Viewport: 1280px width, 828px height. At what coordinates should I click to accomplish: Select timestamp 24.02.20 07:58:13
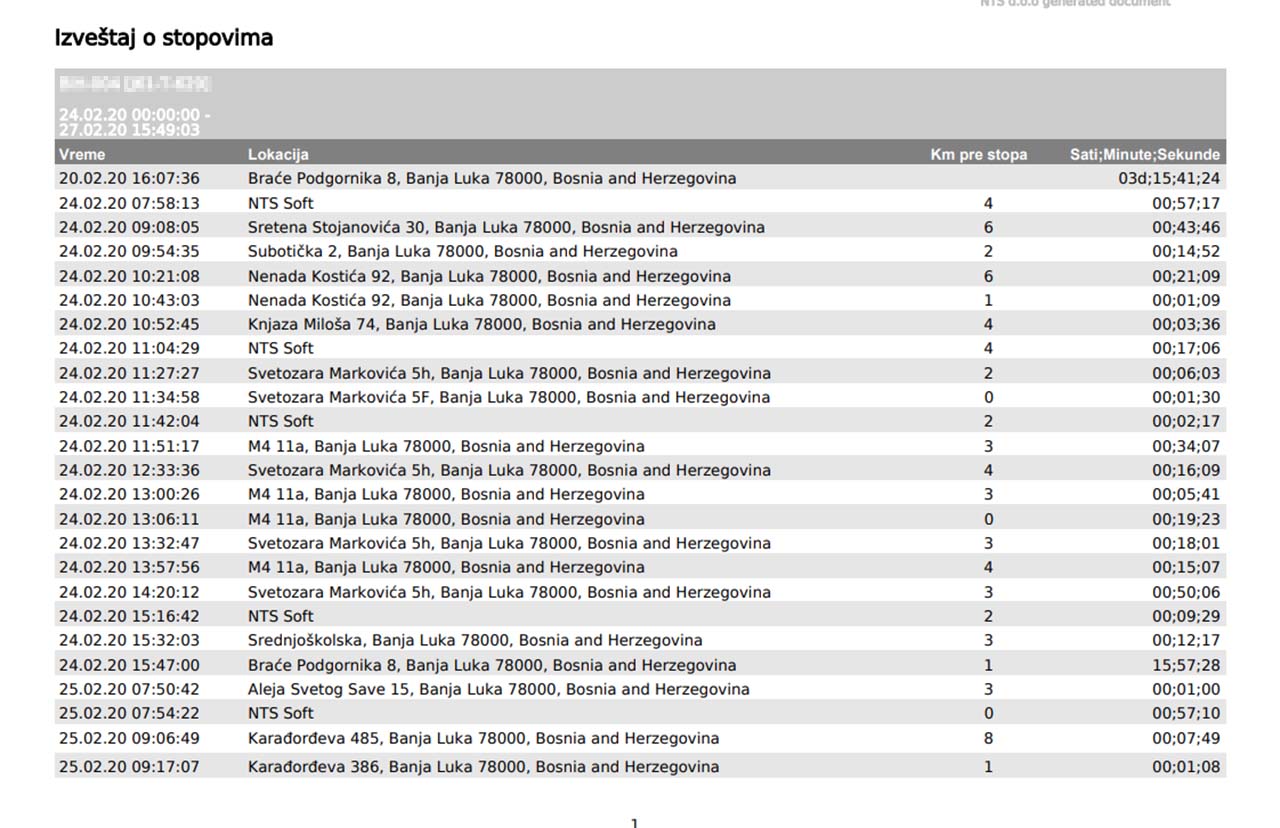coord(129,203)
